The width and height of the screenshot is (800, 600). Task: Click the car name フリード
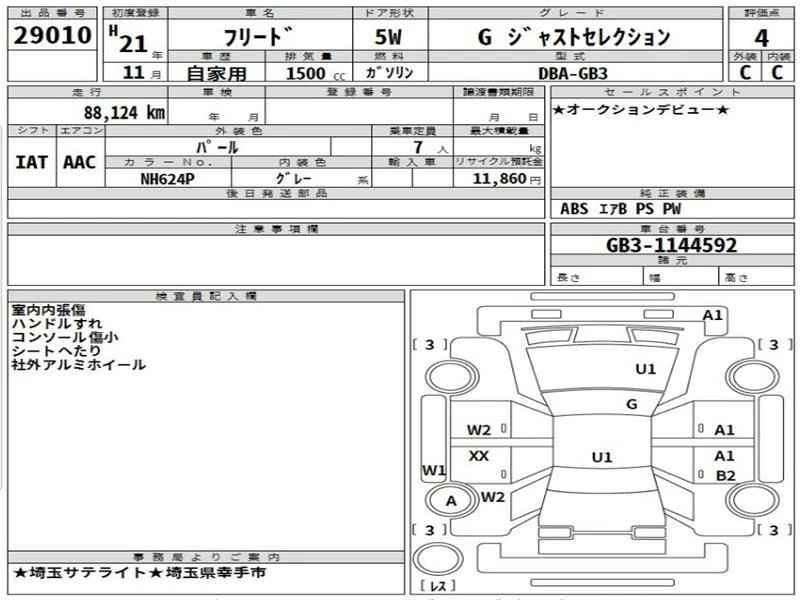coord(258,37)
